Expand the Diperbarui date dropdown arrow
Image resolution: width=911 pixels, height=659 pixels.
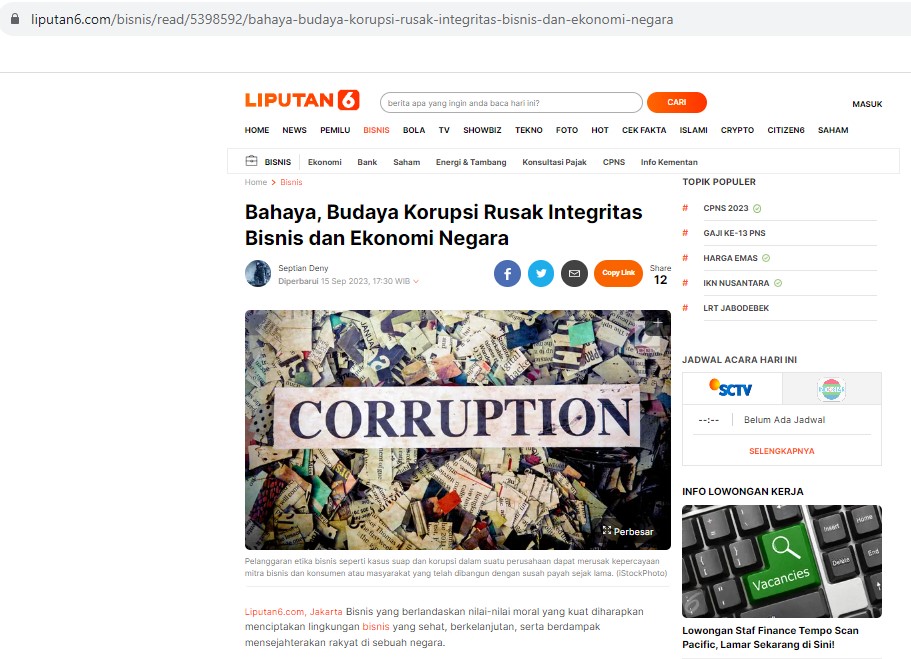pyautogui.click(x=416, y=281)
